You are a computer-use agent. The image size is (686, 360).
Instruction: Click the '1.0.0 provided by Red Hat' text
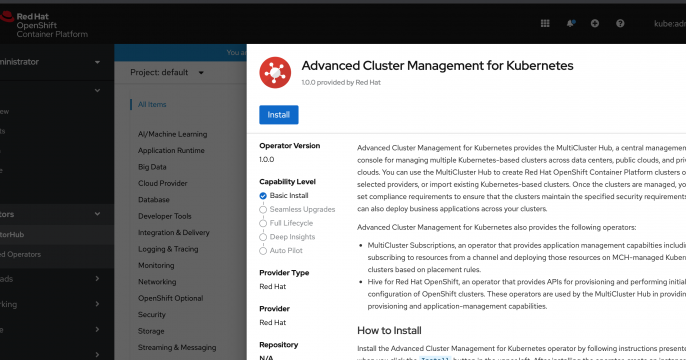click(341, 82)
